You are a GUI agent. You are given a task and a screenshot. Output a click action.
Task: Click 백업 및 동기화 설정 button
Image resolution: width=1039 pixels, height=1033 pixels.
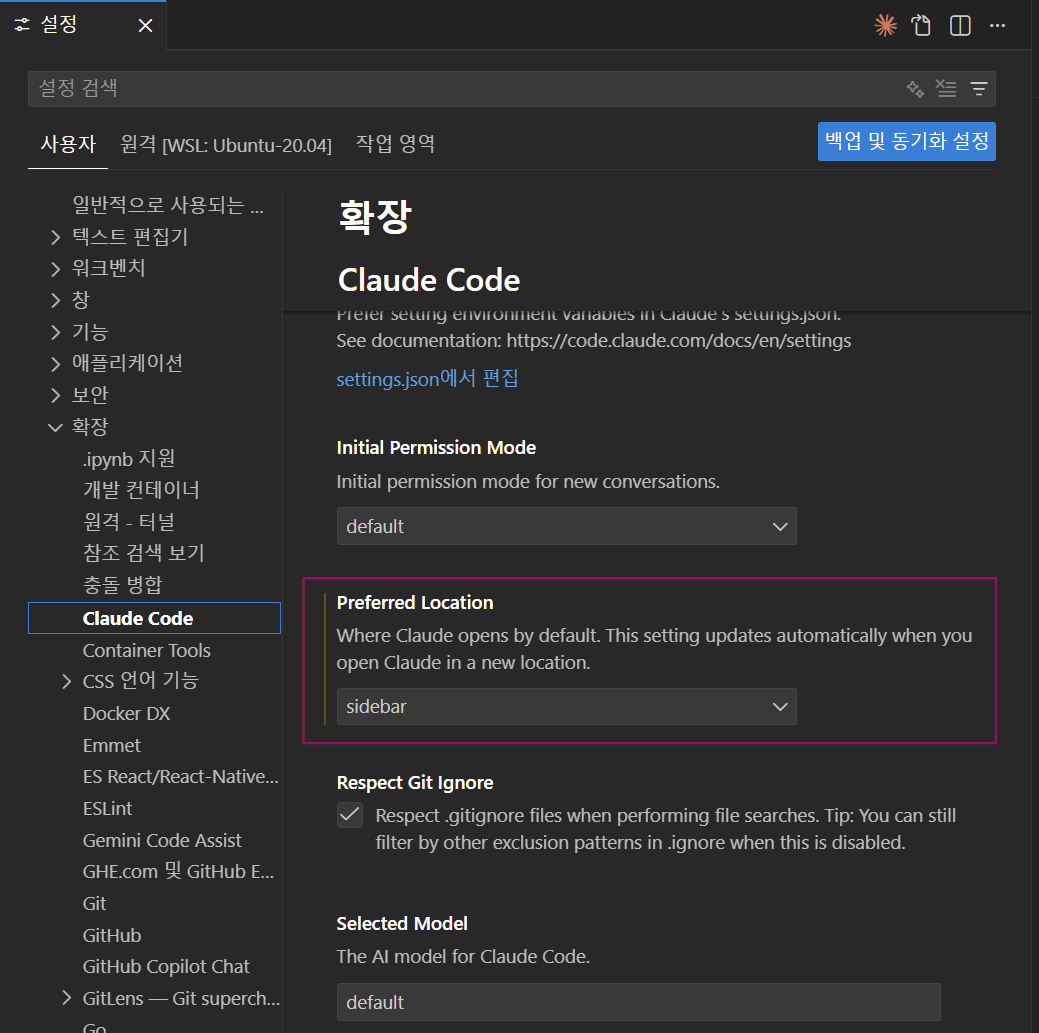(906, 141)
